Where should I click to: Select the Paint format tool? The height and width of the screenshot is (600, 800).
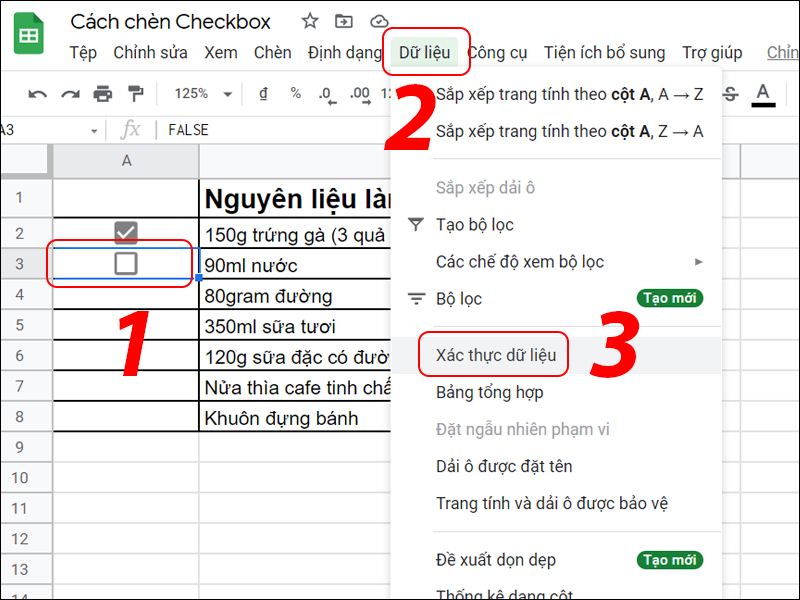click(x=136, y=94)
